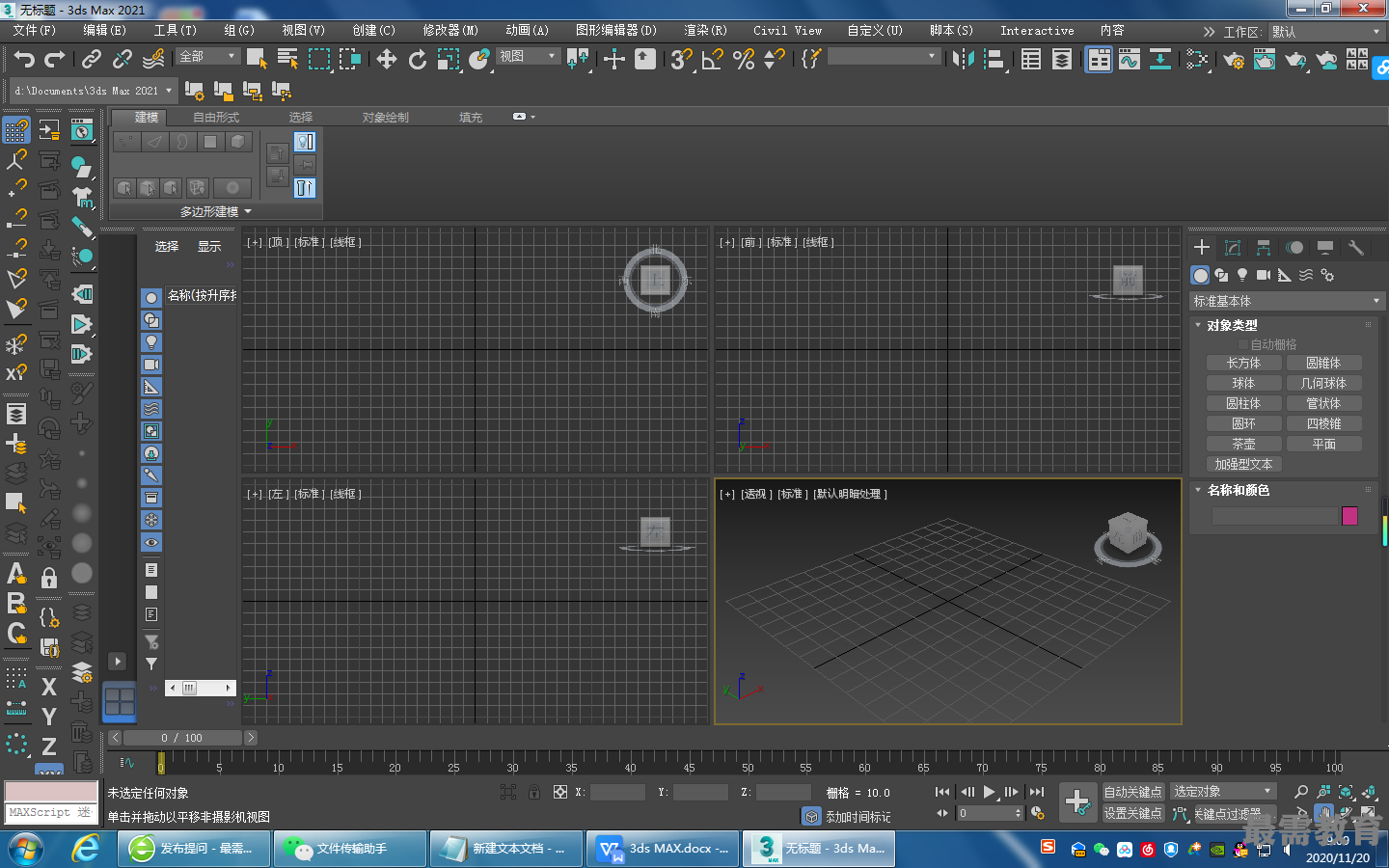Open the project path d:\Documents dropdown
Image resolution: width=1389 pixels, height=868 pixels.
pos(94,91)
